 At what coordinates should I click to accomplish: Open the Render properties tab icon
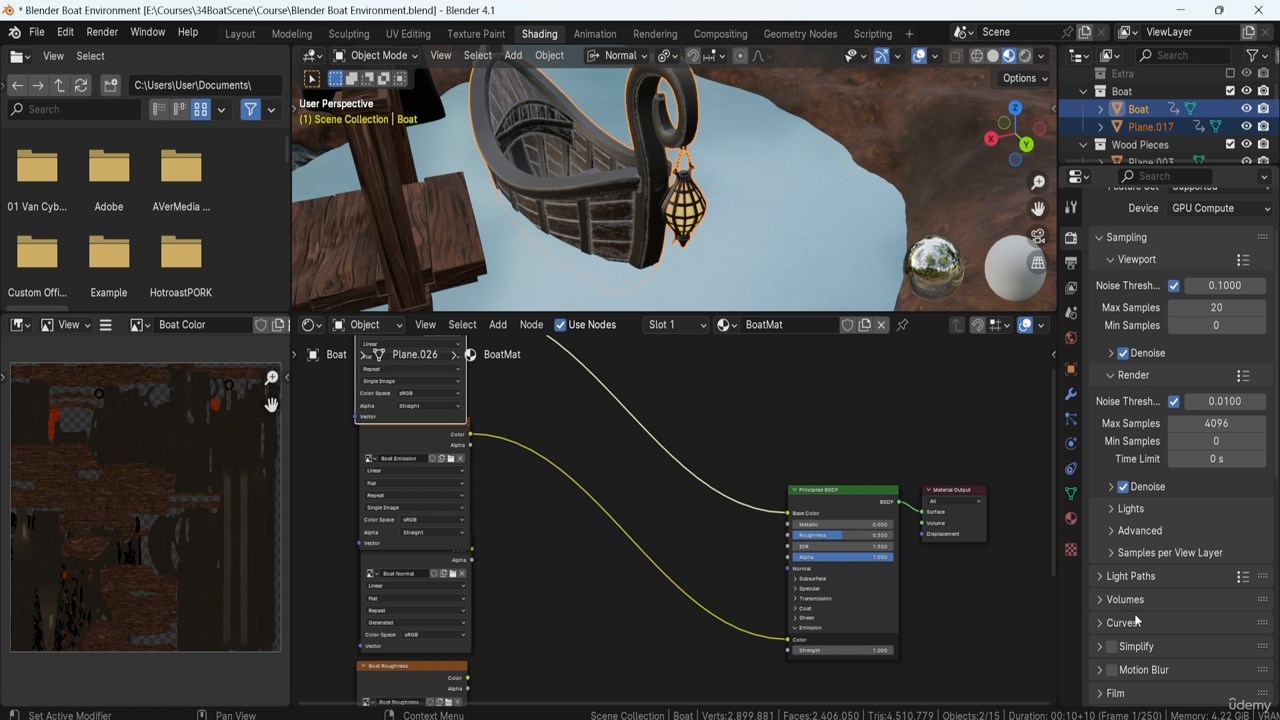click(x=1071, y=238)
